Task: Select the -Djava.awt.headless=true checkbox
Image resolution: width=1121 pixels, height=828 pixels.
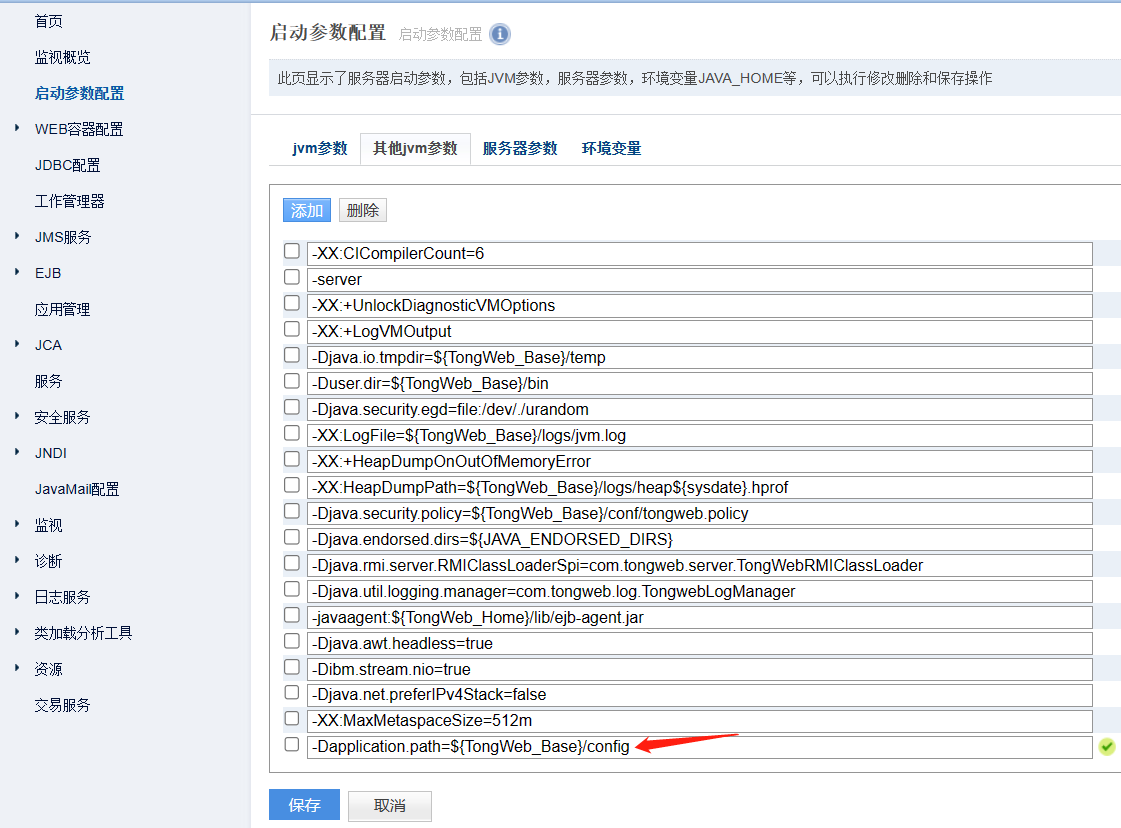Action: (x=292, y=641)
